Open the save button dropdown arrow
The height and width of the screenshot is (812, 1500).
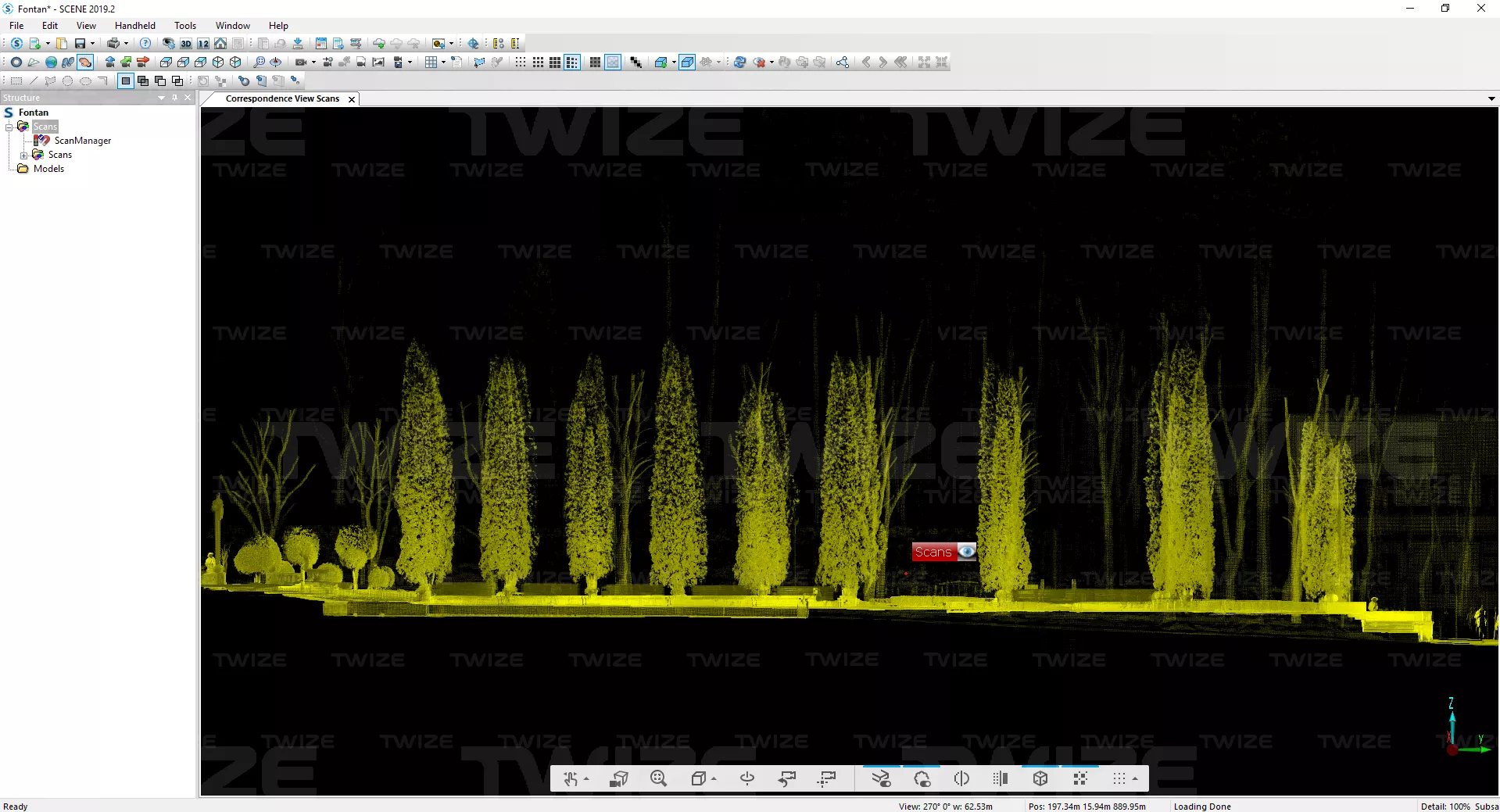point(92,44)
